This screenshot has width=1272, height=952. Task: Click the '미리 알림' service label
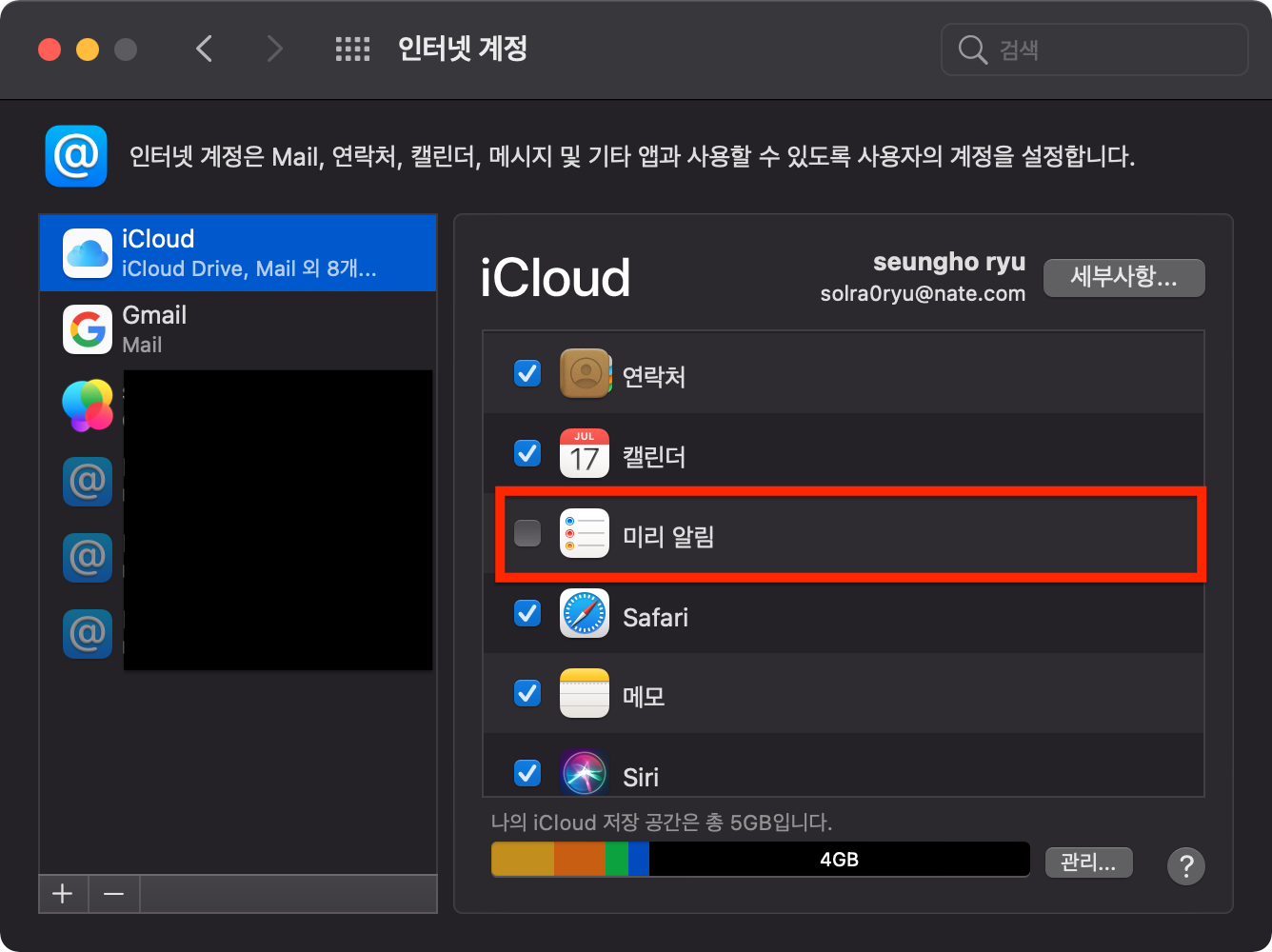[668, 537]
